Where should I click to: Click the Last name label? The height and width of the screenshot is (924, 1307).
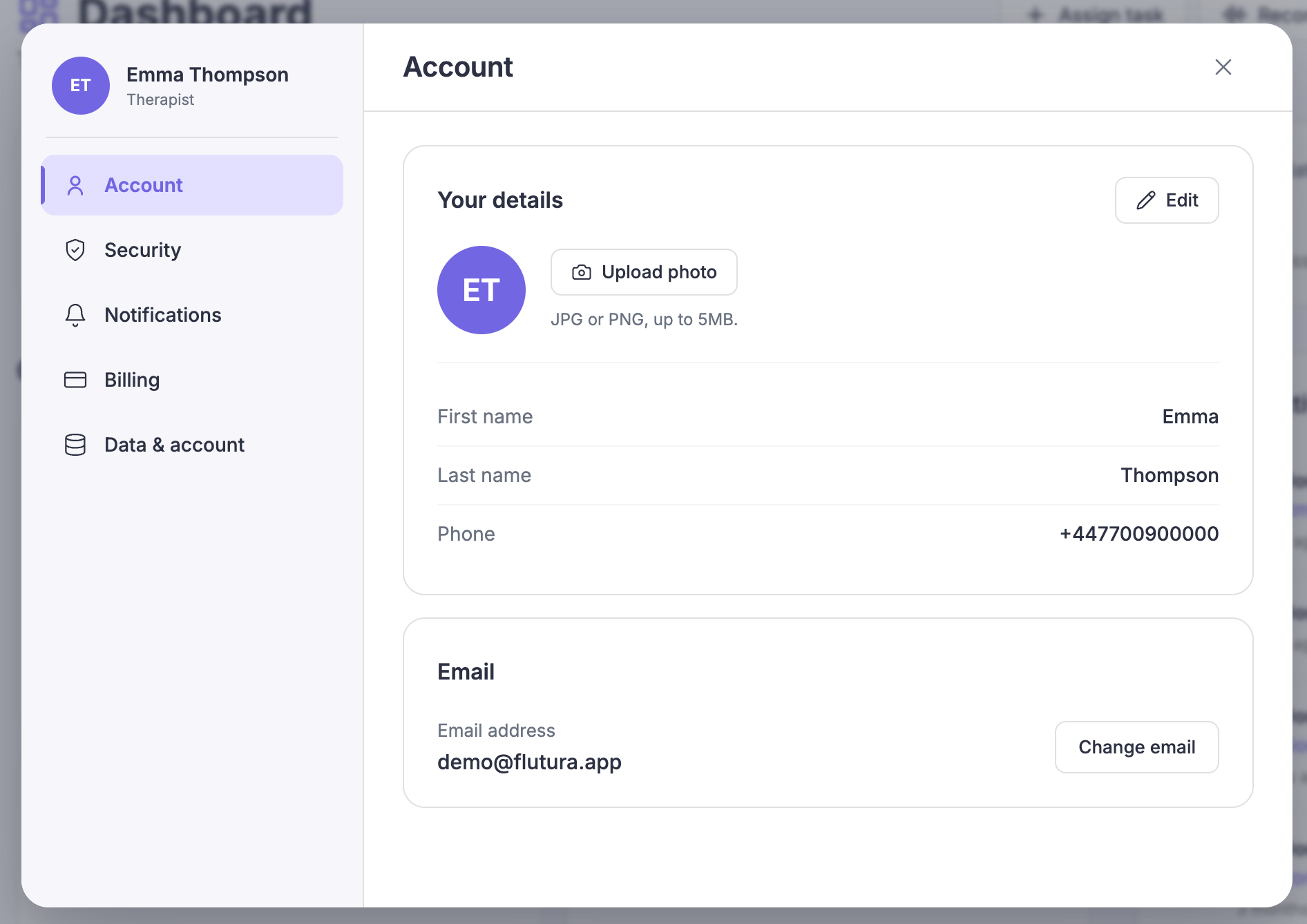[484, 475]
